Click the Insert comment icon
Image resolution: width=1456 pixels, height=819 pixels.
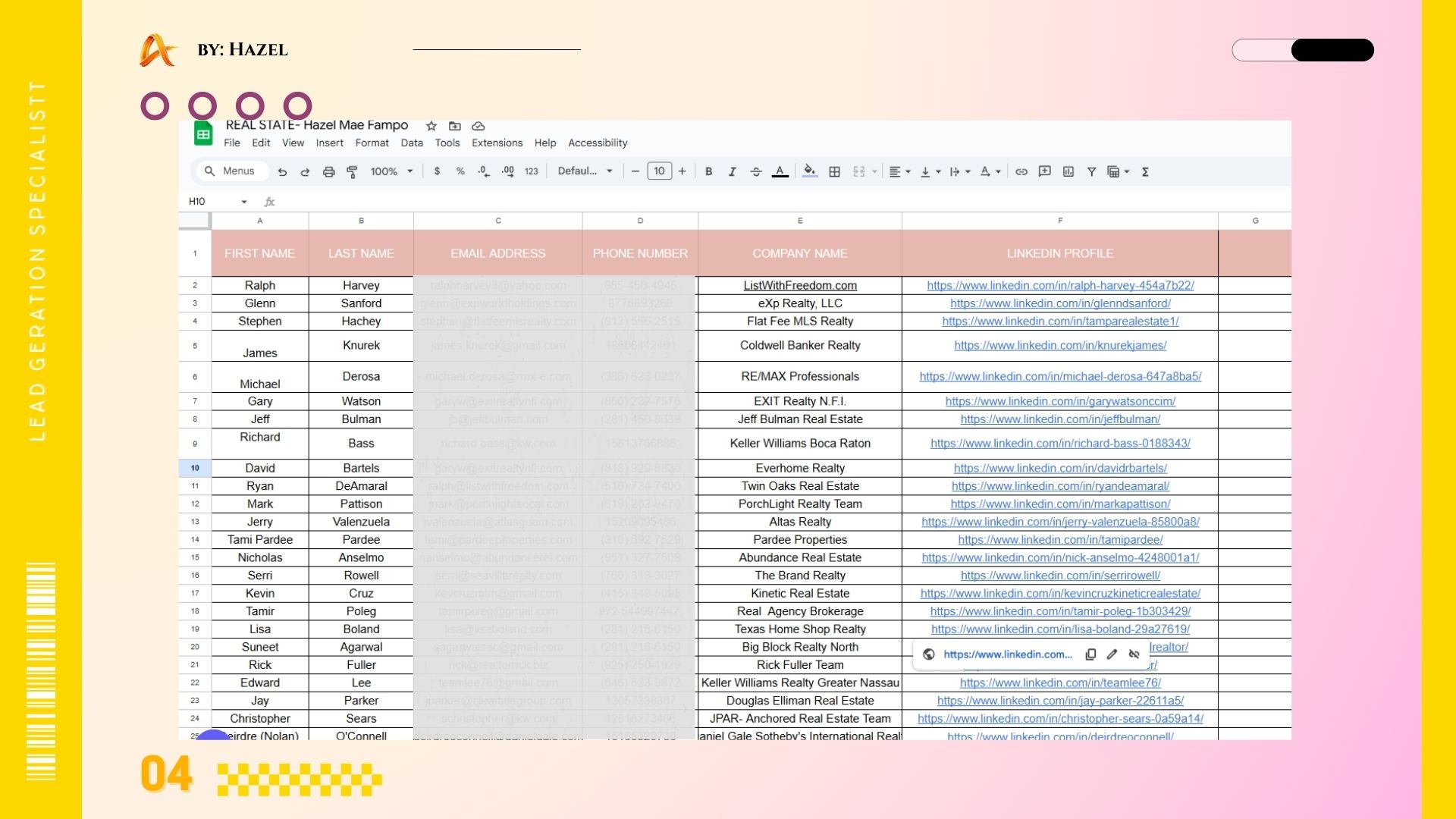coord(1045,171)
